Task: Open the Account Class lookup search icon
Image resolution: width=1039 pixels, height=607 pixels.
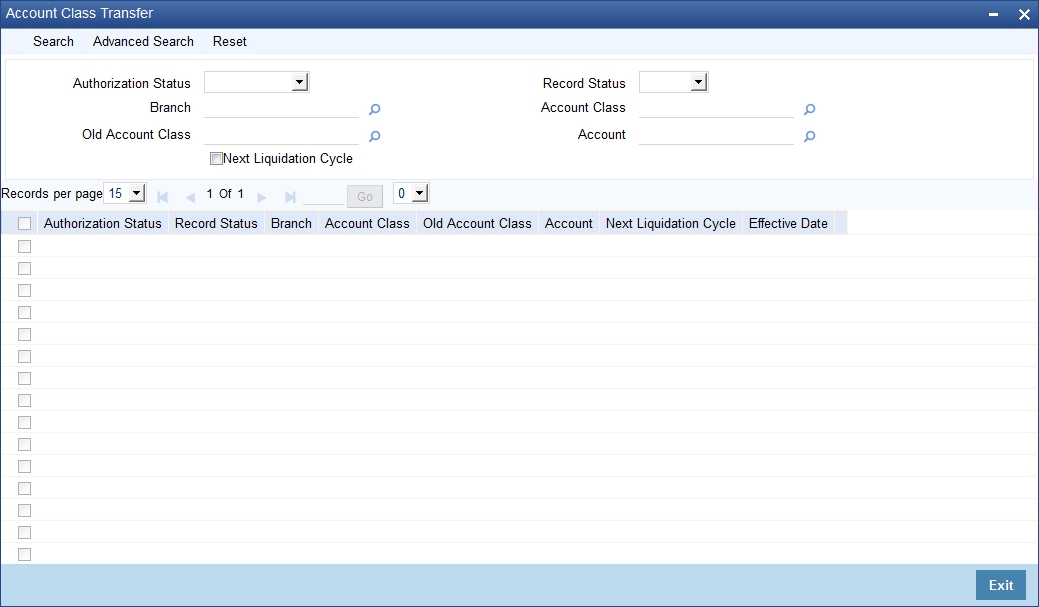Action: coord(809,109)
